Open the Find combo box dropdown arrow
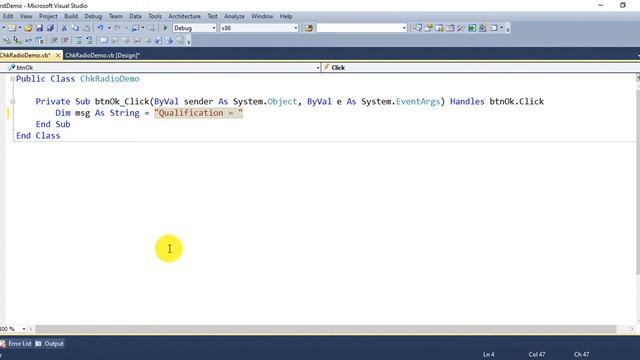 click(404, 28)
